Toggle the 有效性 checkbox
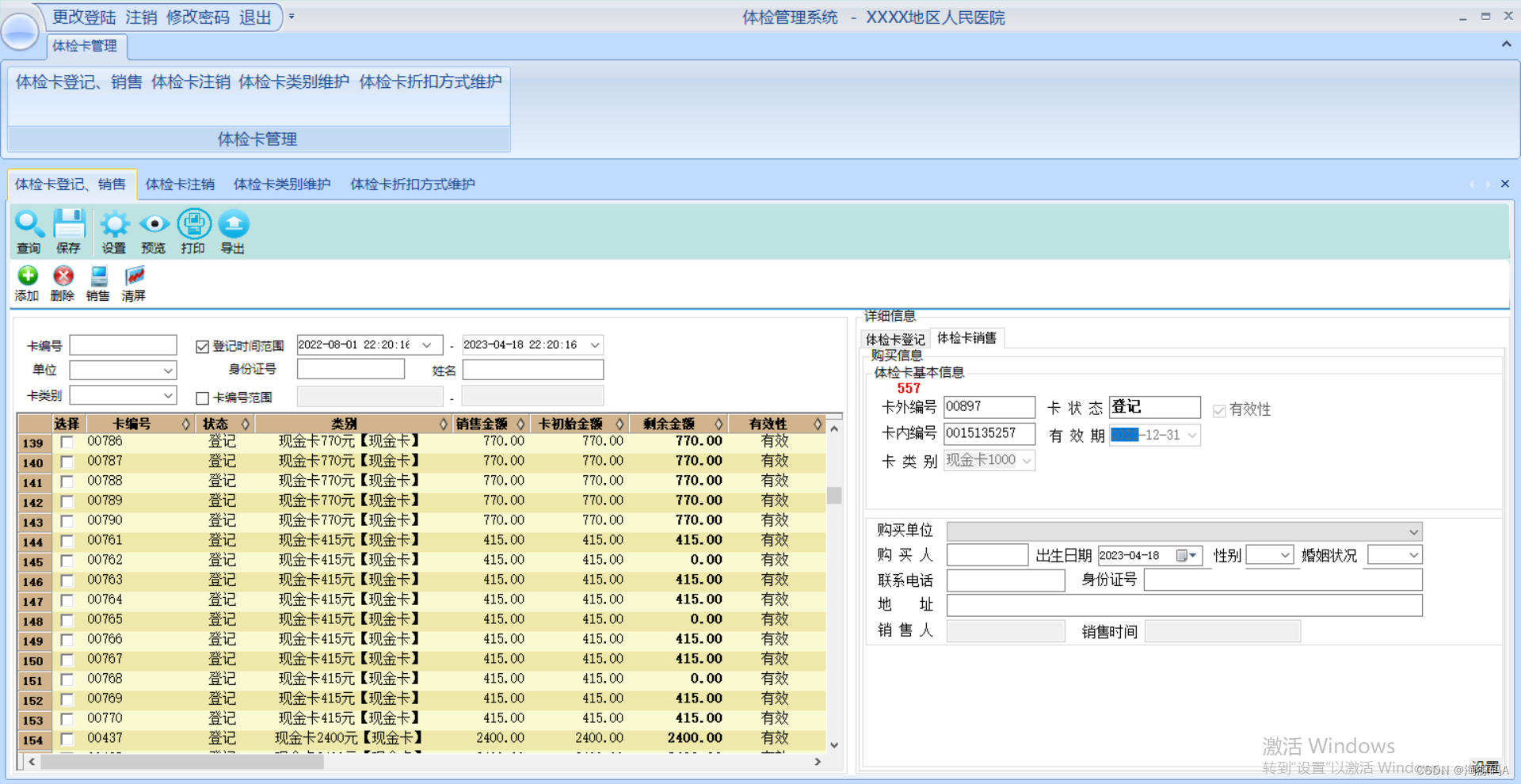The height and width of the screenshot is (784, 1521). (x=1219, y=410)
